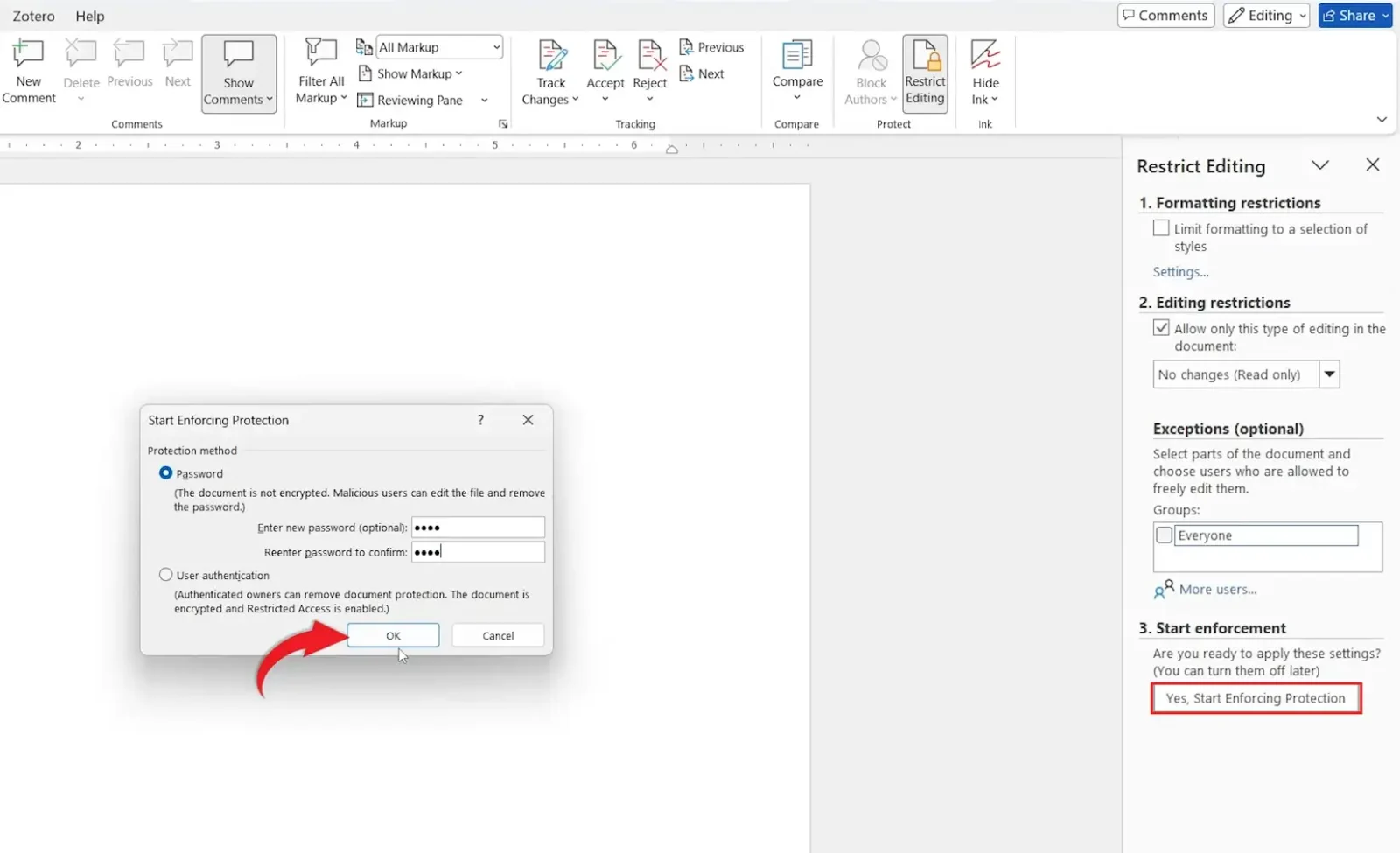Expand Reviewing Pane dropdown arrow
This screenshot has height=853, width=1400.
pos(485,101)
